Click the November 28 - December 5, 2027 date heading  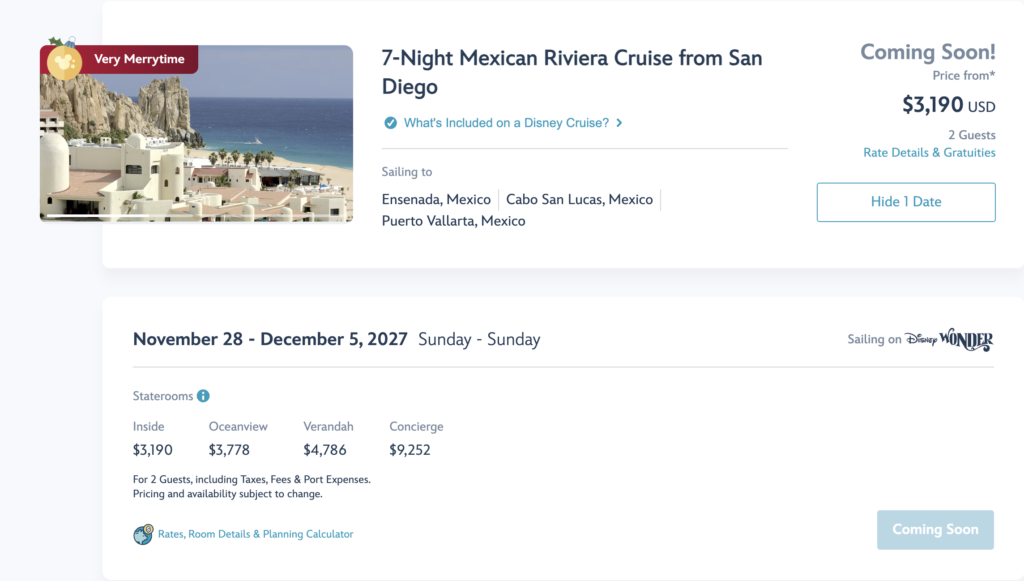coord(270,339)
